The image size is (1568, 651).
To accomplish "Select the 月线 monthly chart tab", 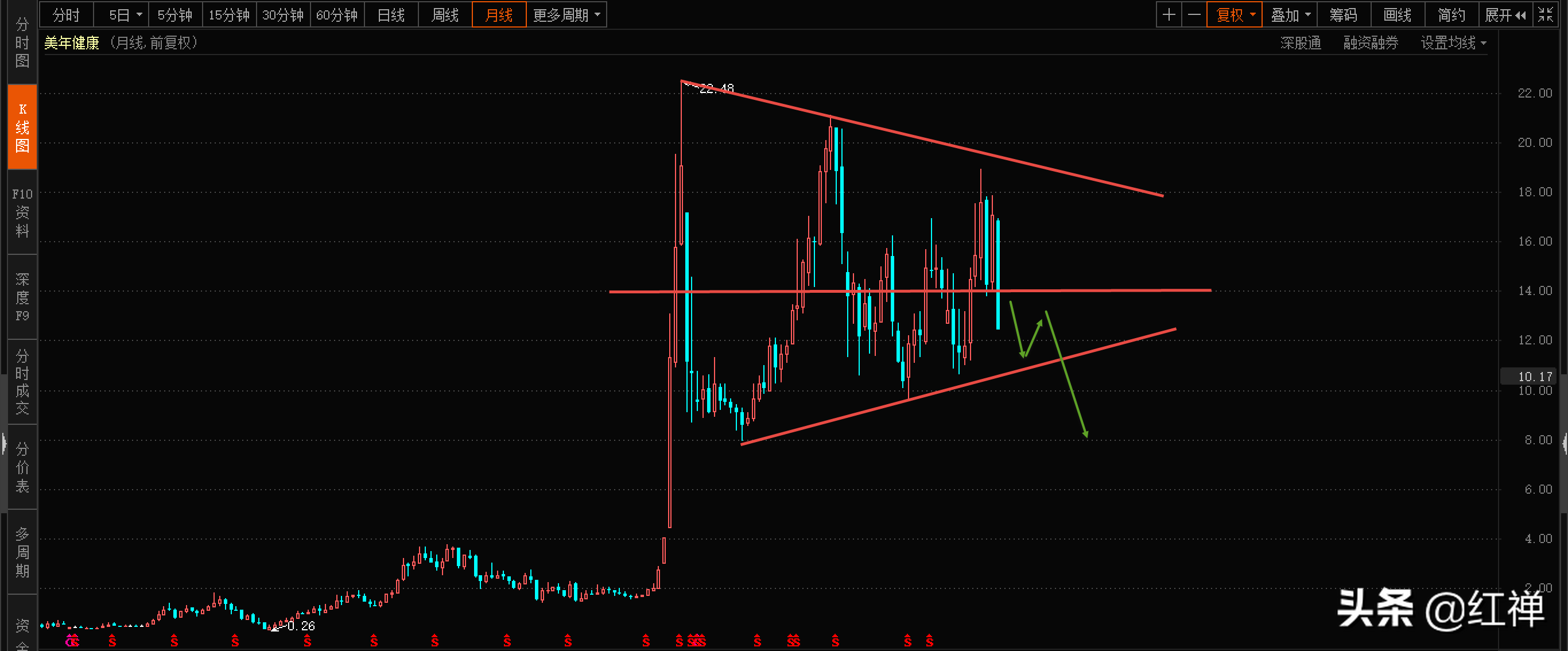I will click(x=499, y=14).
